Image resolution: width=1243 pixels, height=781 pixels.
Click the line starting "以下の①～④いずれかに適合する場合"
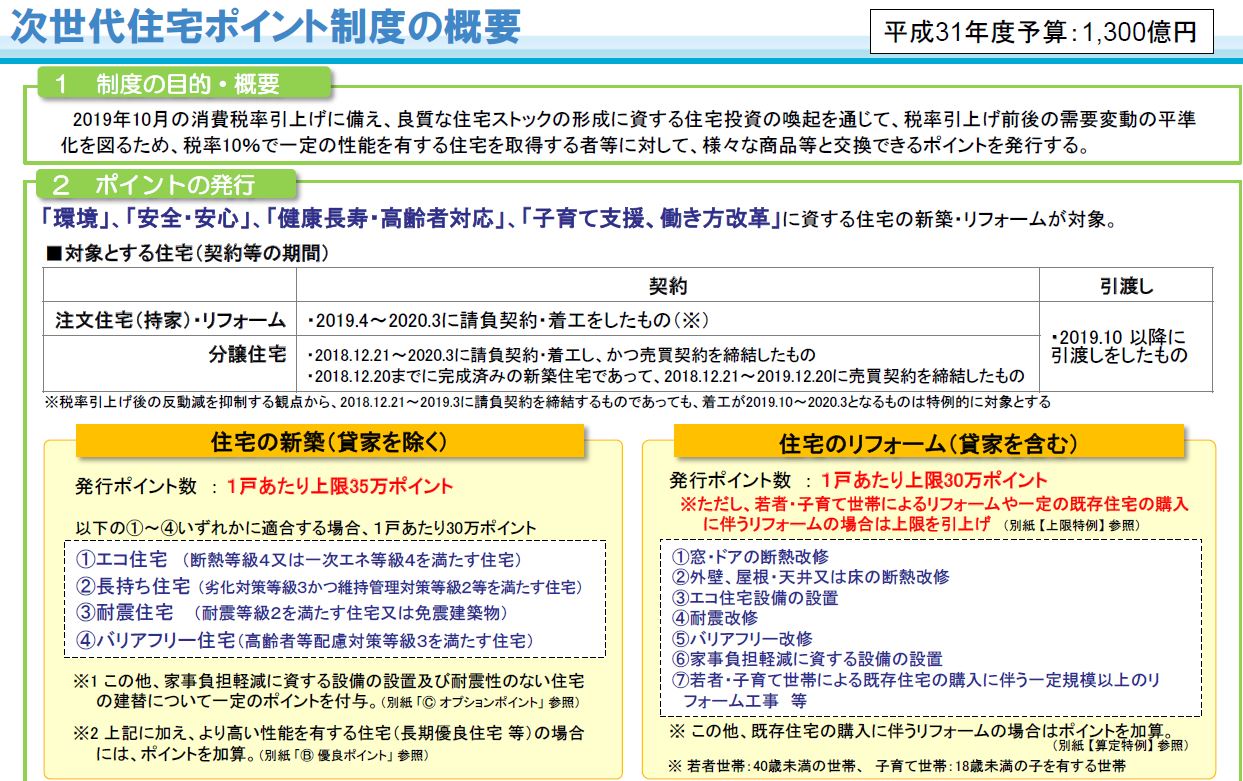pyautogui.click(x=306, y=527)
